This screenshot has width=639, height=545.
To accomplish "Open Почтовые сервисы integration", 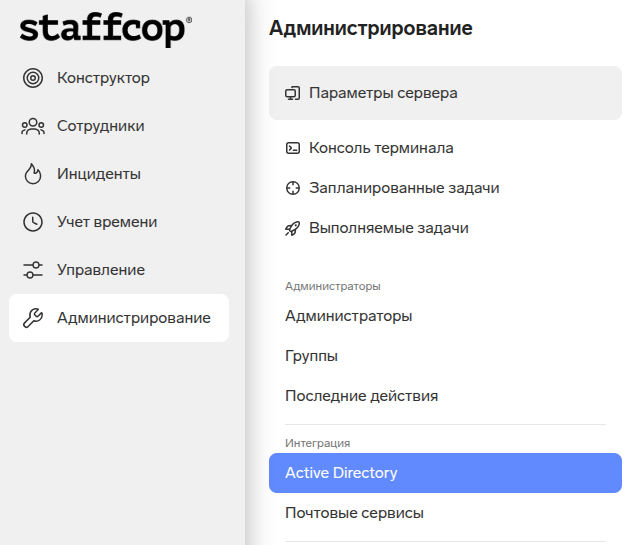I will (x=354, y=513).
